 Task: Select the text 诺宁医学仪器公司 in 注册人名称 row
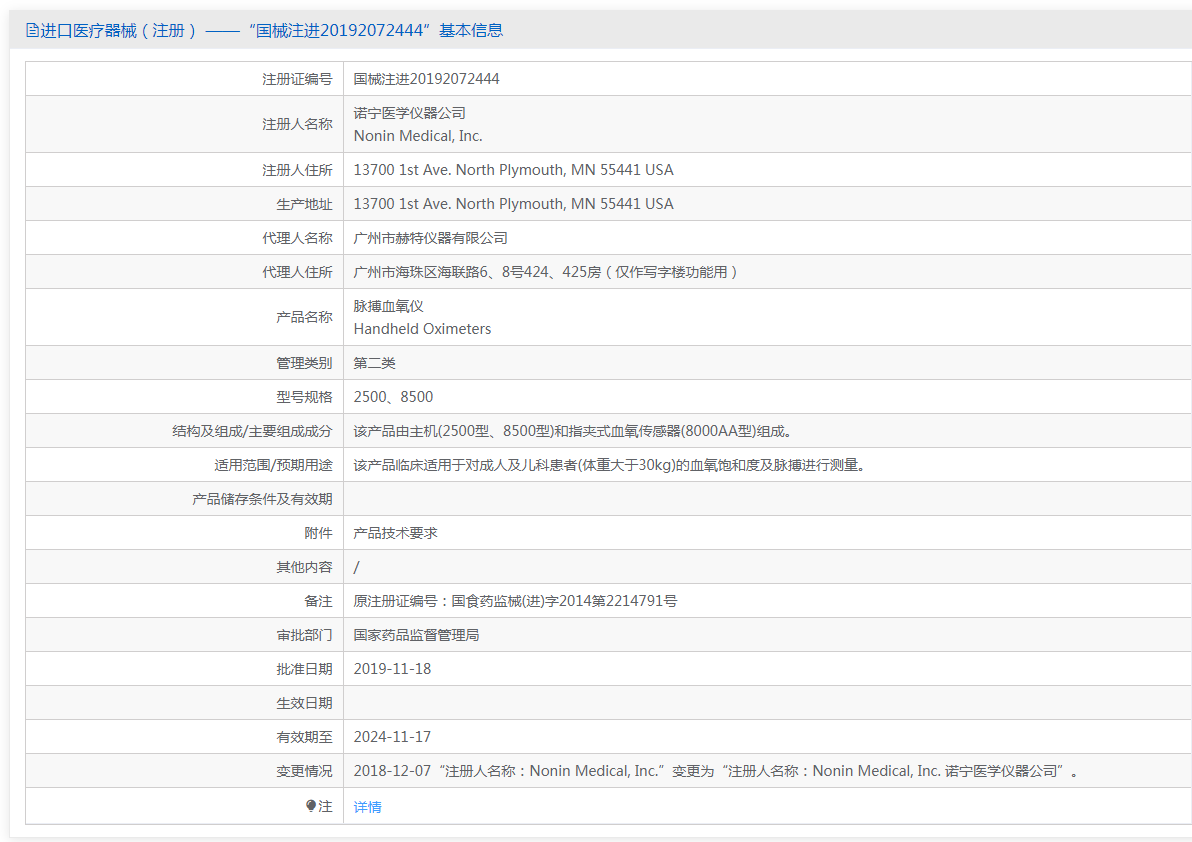[x=410, y=113]
